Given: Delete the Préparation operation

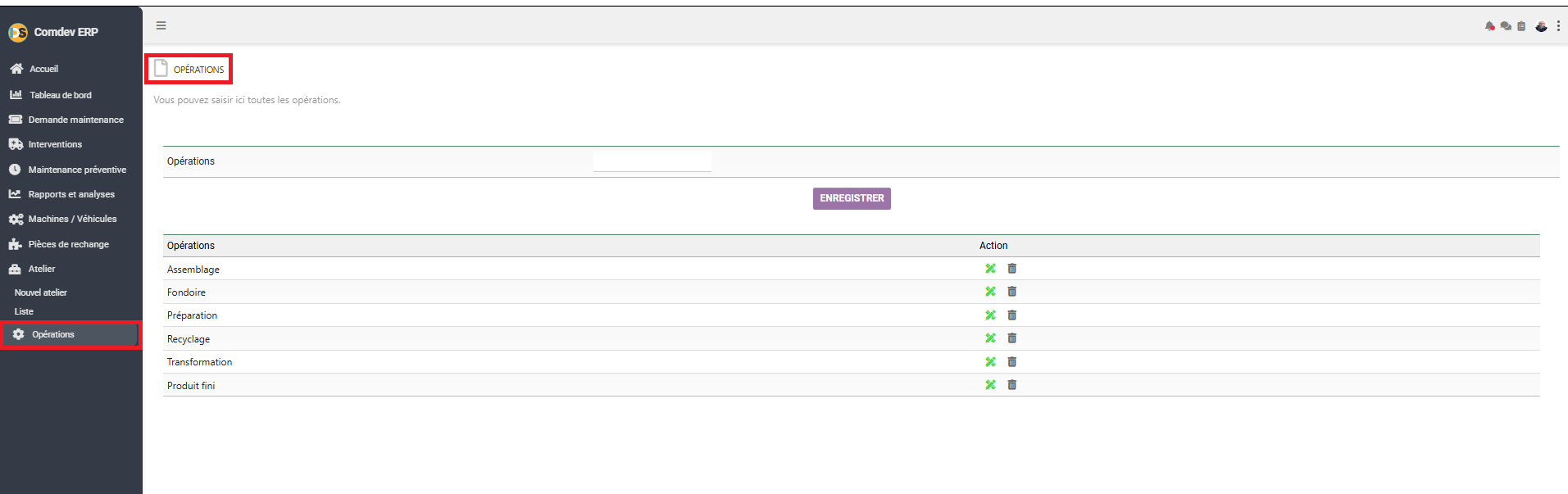Looking at the screenshot, I should (1012, 315).
